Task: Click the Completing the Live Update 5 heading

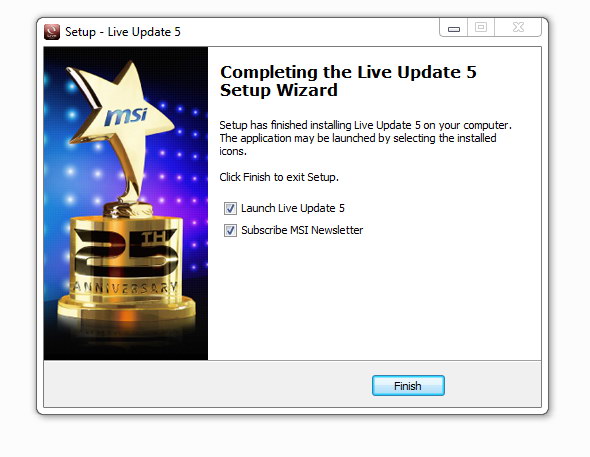Action: pyautogui.click(x=348, y=81)
